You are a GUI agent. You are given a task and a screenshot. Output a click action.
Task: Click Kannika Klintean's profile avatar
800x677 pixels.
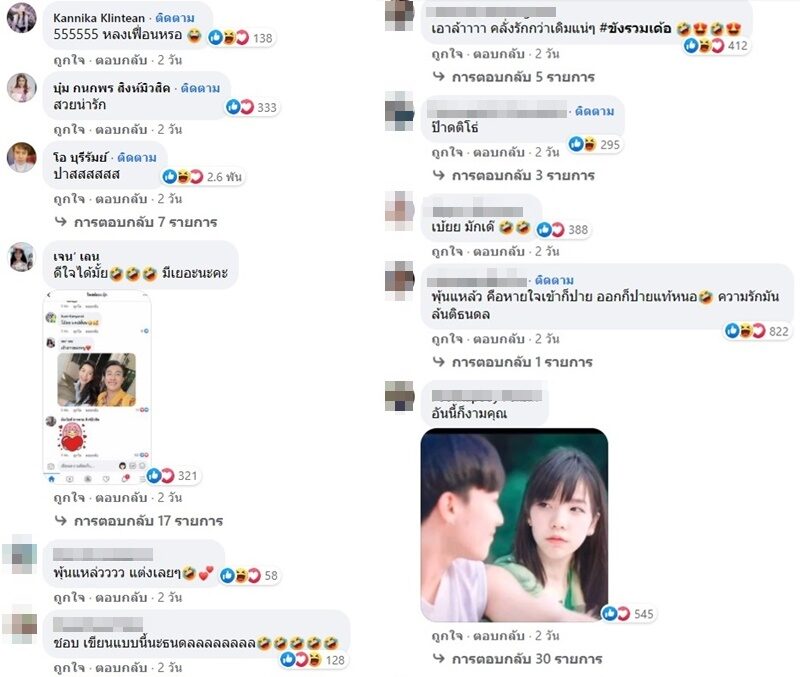pyautogui.click(x=21, y=17)
